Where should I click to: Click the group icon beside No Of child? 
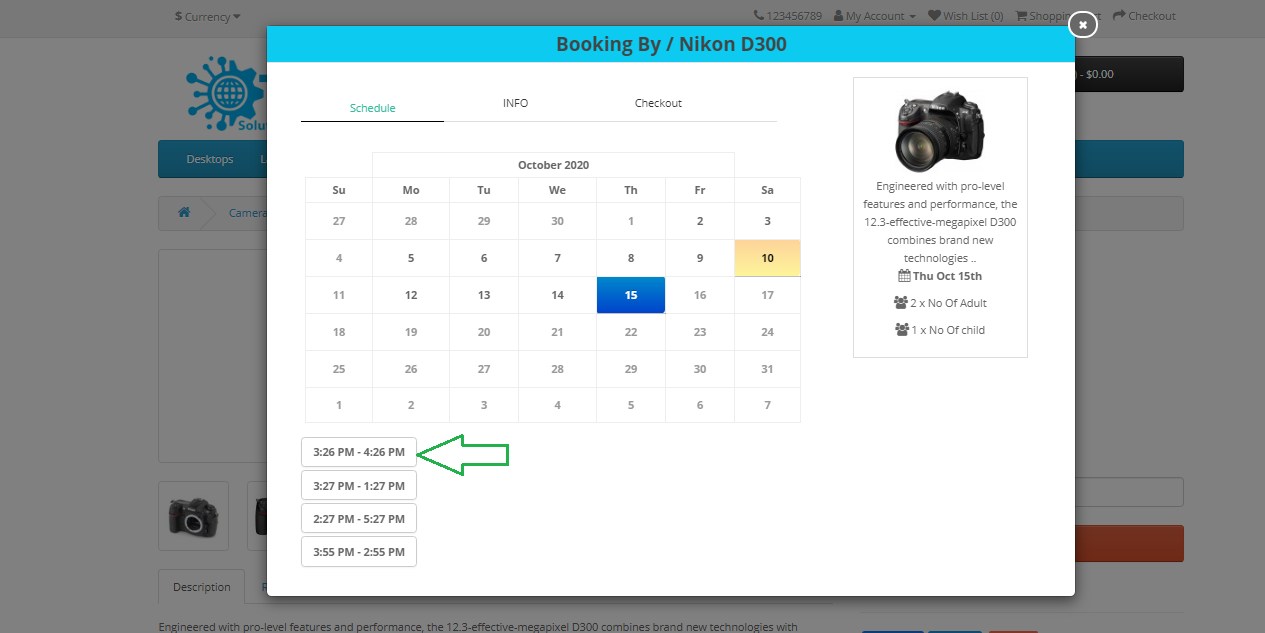point(902,330)
